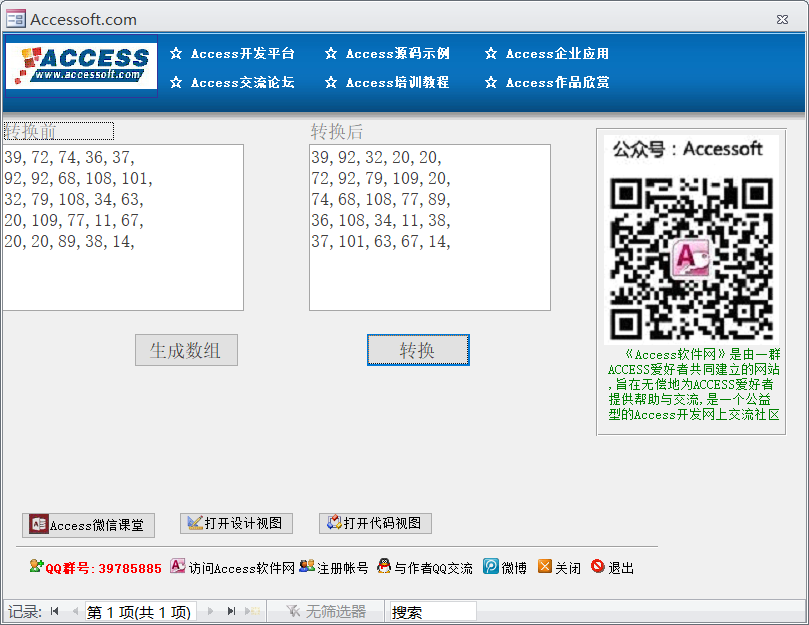Viewport: 809px width, 625px height.
Task: Click the star icon beside Access企业应用
Action: tap(491, 53)
